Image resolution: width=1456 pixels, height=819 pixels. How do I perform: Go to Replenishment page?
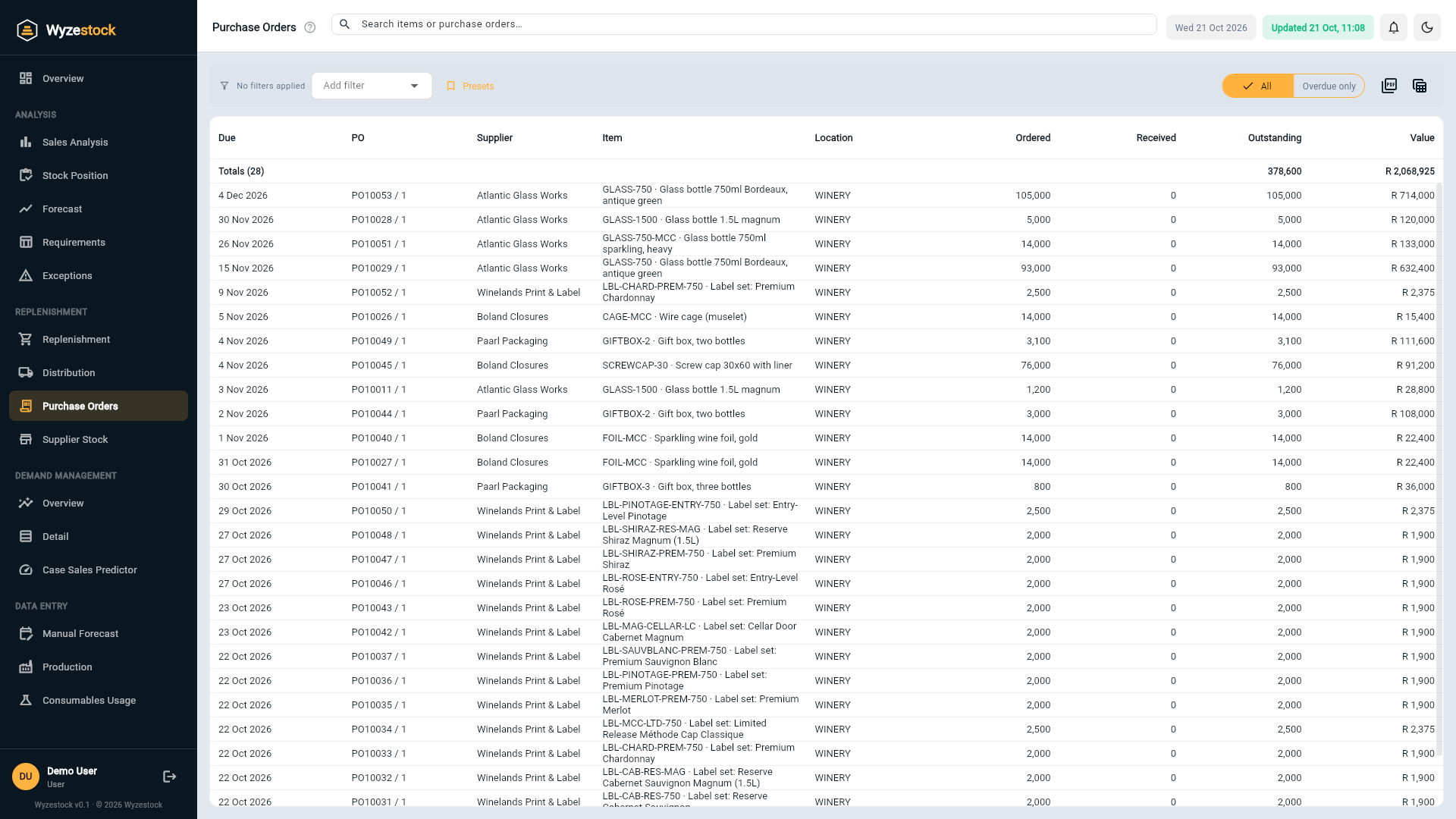click(x=99, y=339)
